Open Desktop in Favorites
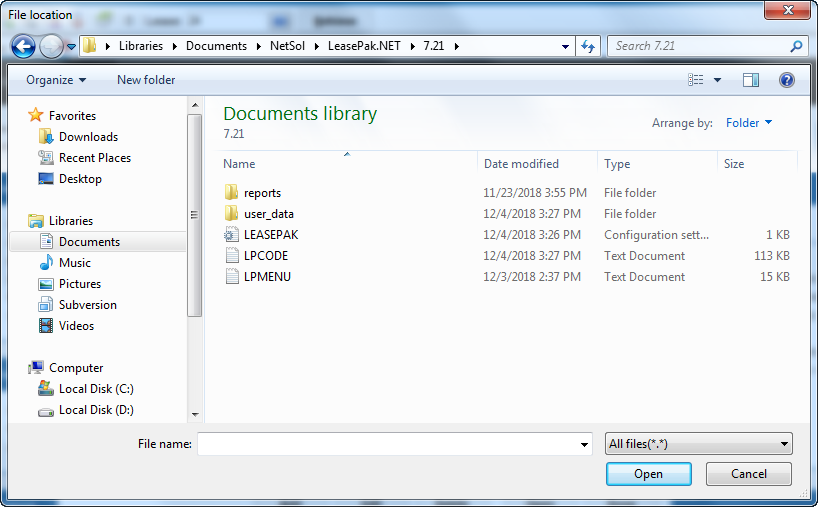Screen dimensions: 818x507 tap(80, 178)
